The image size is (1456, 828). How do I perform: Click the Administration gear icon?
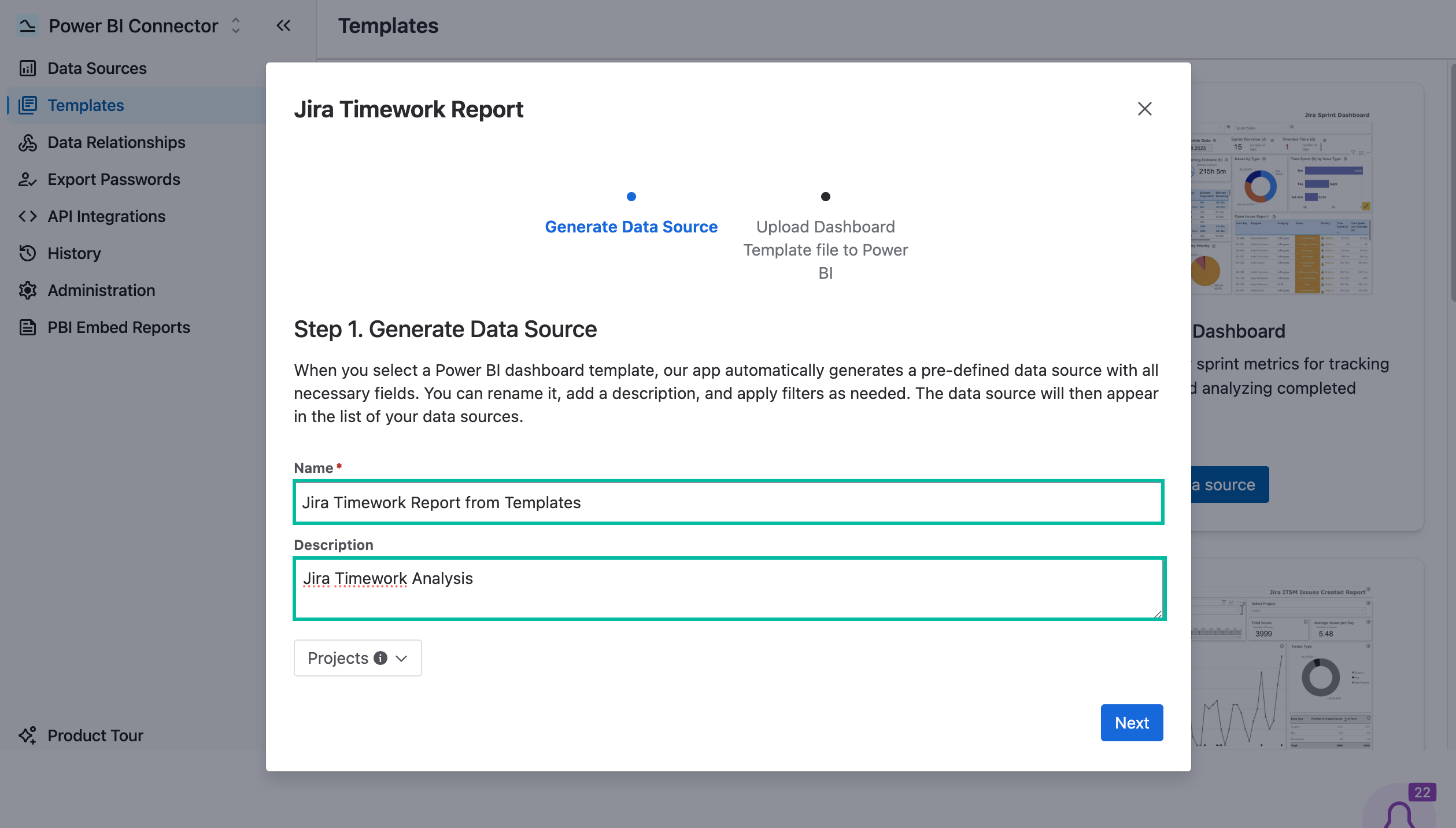click(x=28, y=290)
